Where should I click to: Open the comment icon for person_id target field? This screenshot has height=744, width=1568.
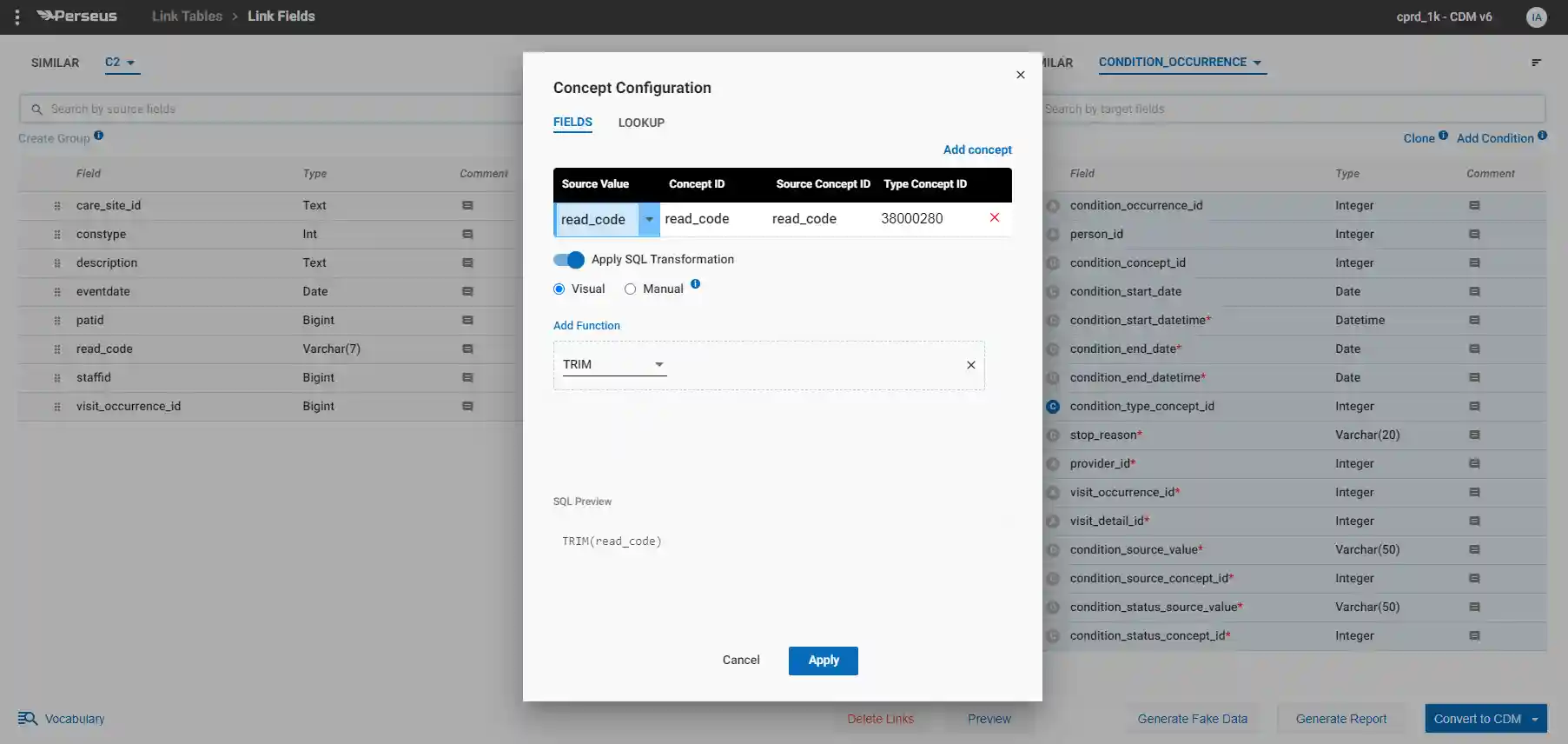point(1474,235)
